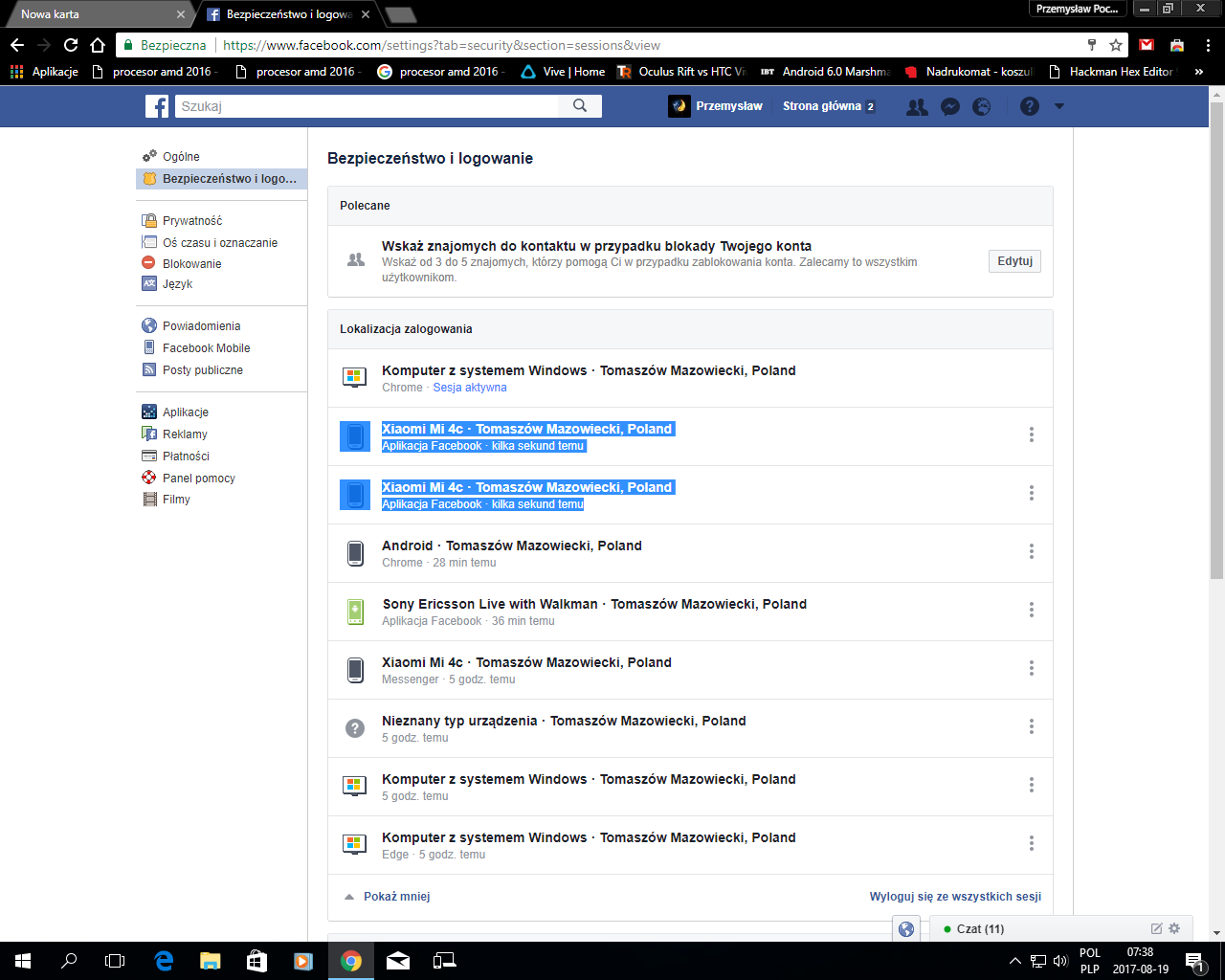This screenshot has width=1225, height=980.
Task: Bookmark page with the star icon
Action: pos(1116,45)
